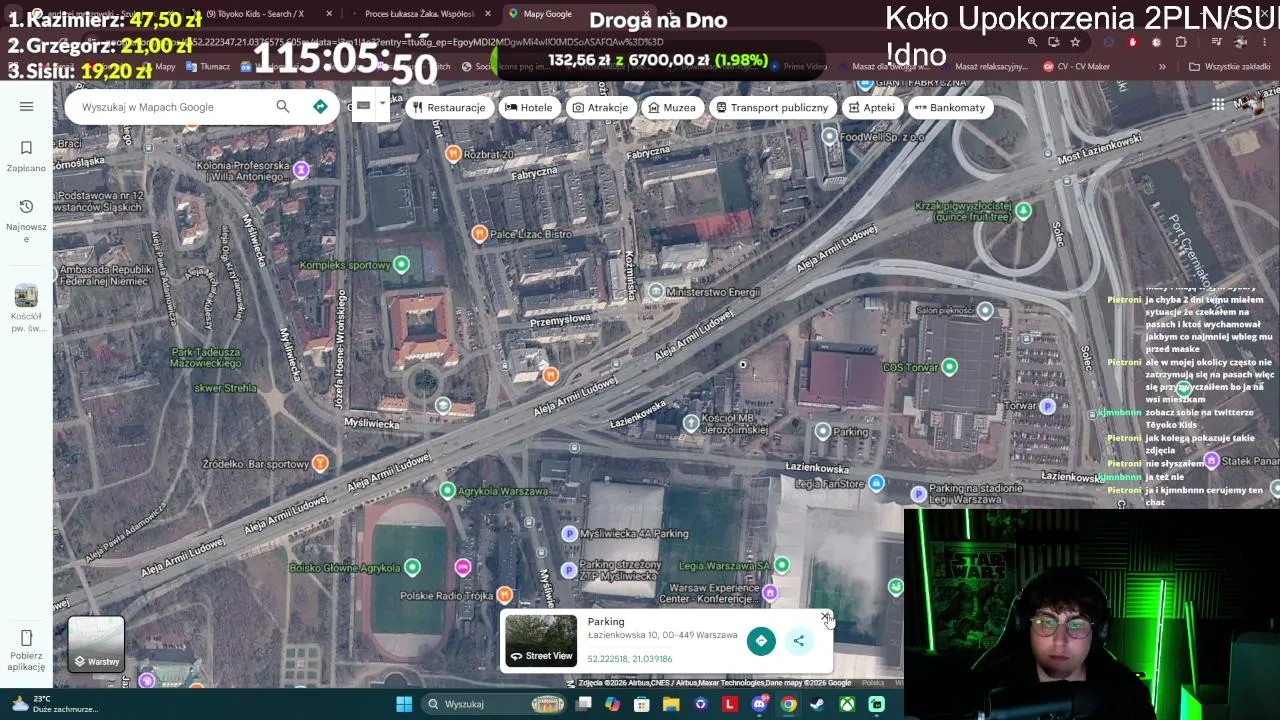Select the Palce Lizać Bistro restaurant pin

tap(480, 233)
